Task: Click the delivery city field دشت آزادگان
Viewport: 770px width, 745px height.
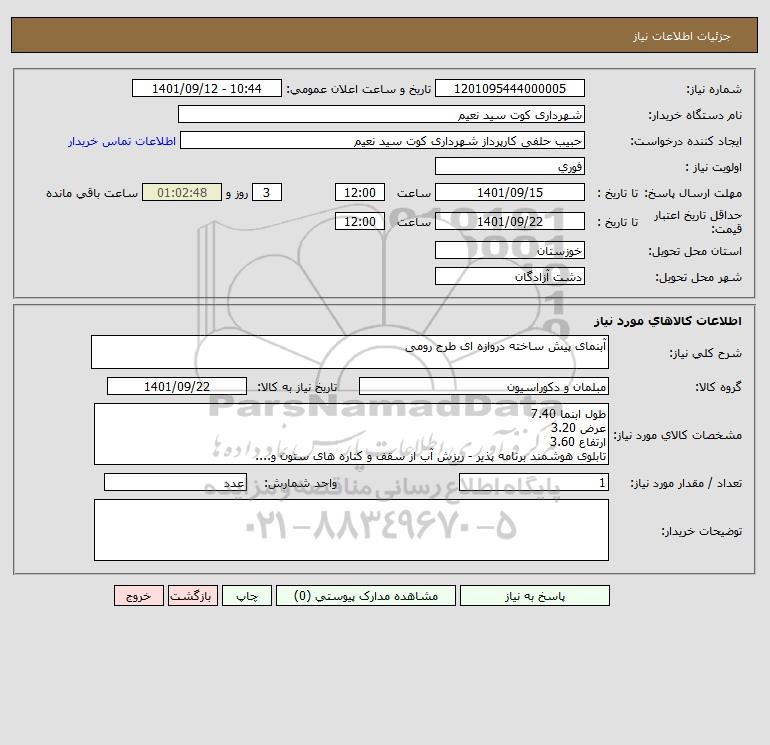Action: pyautogui.click(x=510, y=276)
